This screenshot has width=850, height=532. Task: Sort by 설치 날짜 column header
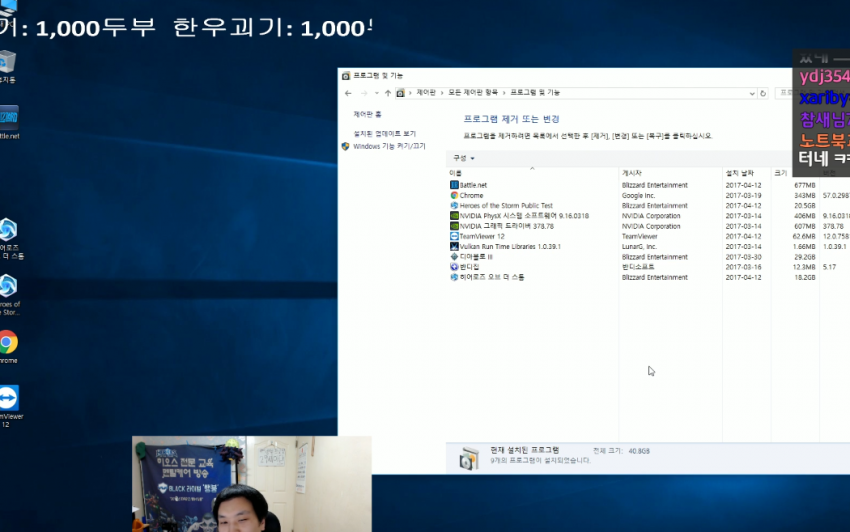[x=739, y=173]
